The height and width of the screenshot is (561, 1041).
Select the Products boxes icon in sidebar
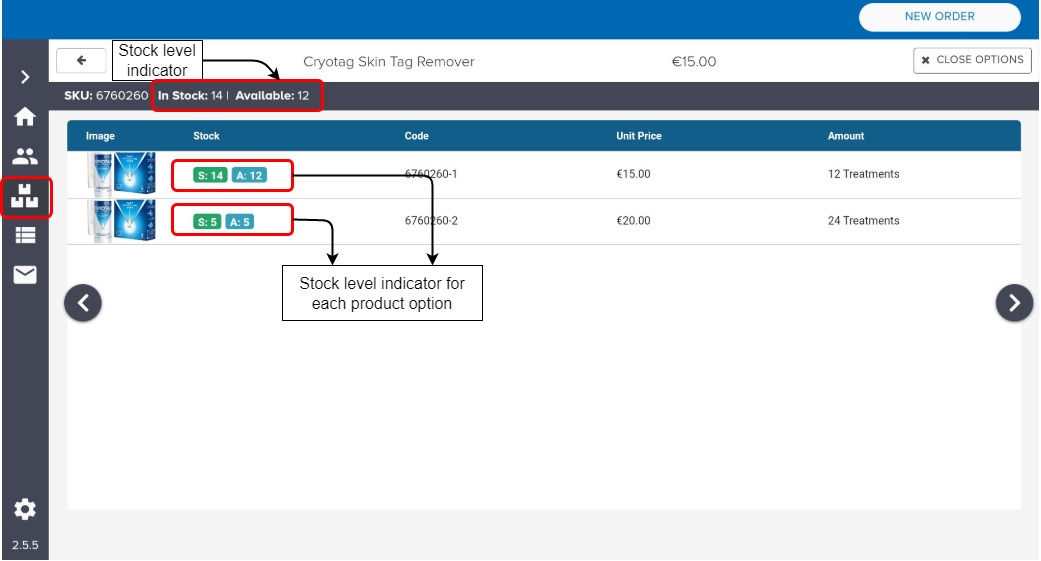pyautogui.click(x=25, y=196)
